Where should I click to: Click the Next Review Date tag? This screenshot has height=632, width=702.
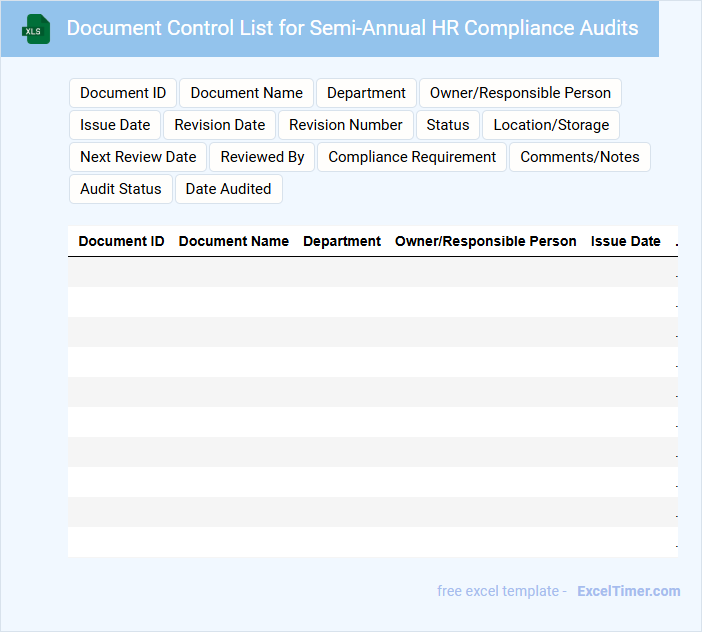[138, 157]
